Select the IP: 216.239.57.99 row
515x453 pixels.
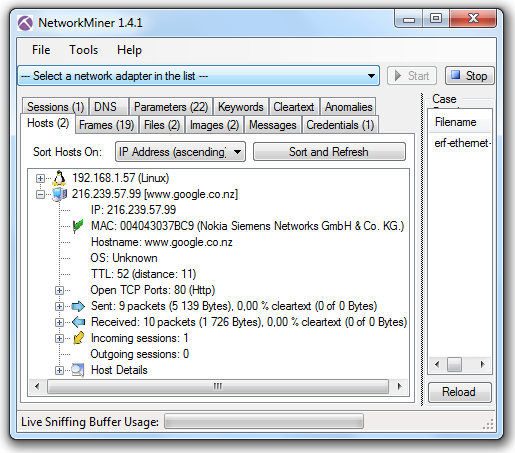(x=133, y=210)
